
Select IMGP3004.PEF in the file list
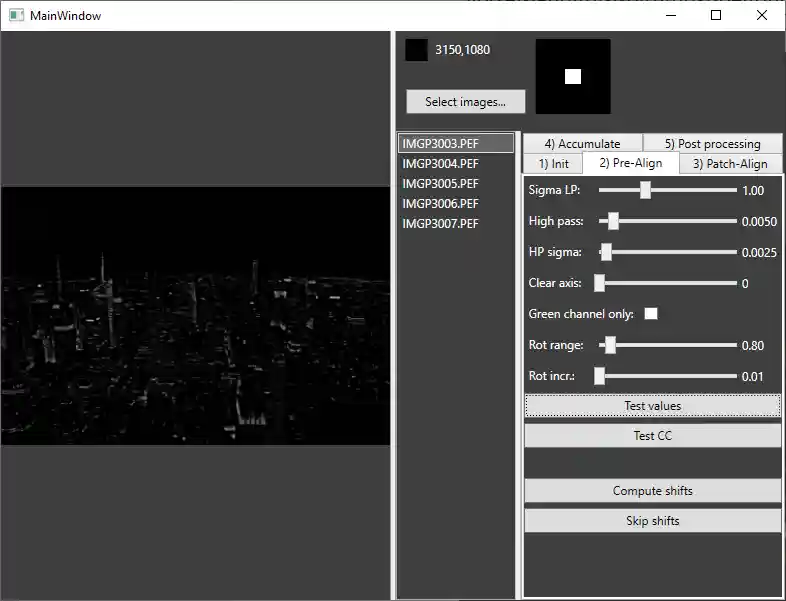click(x=441, y=164)
